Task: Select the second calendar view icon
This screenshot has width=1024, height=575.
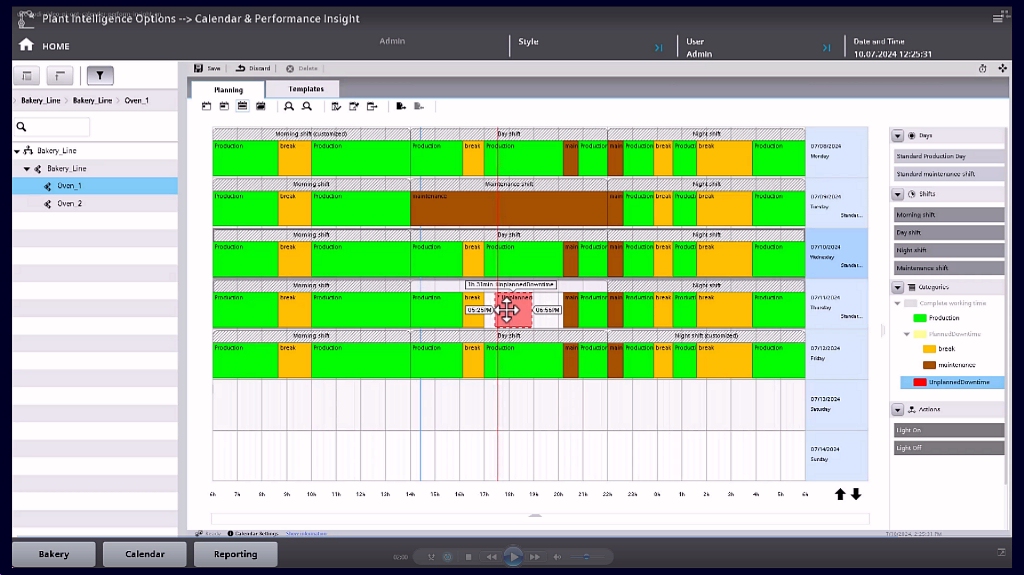Action: coord(224,106)
